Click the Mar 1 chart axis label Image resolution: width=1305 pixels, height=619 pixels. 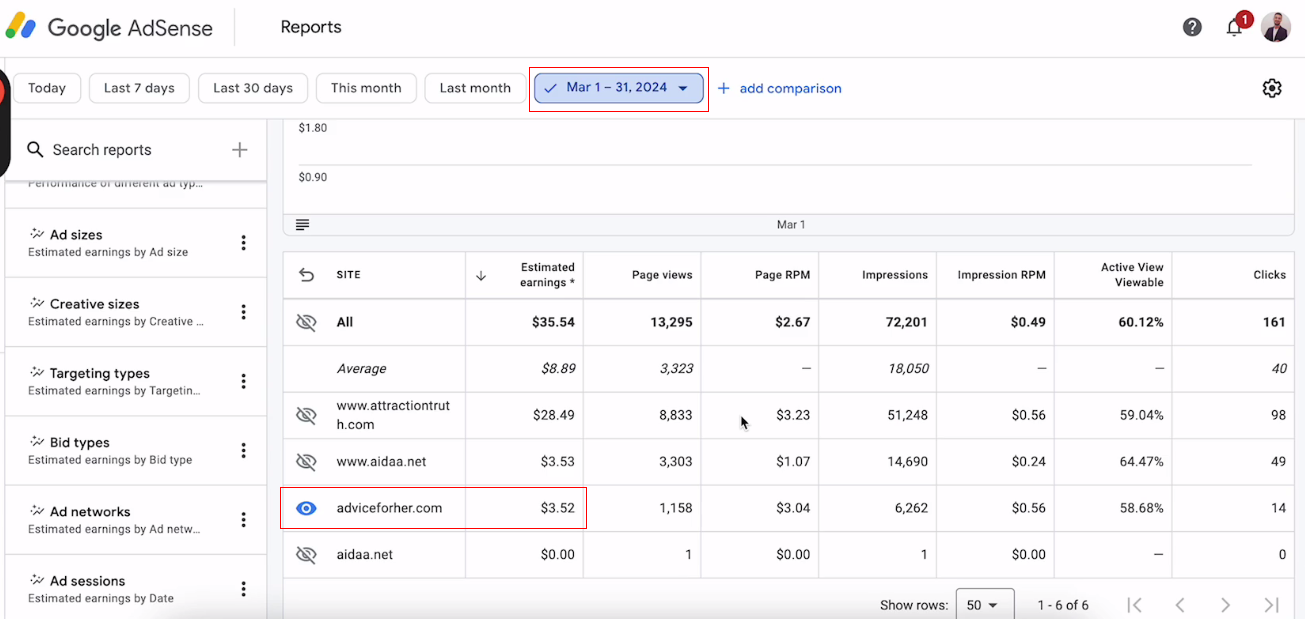click(x=791, y=225)
